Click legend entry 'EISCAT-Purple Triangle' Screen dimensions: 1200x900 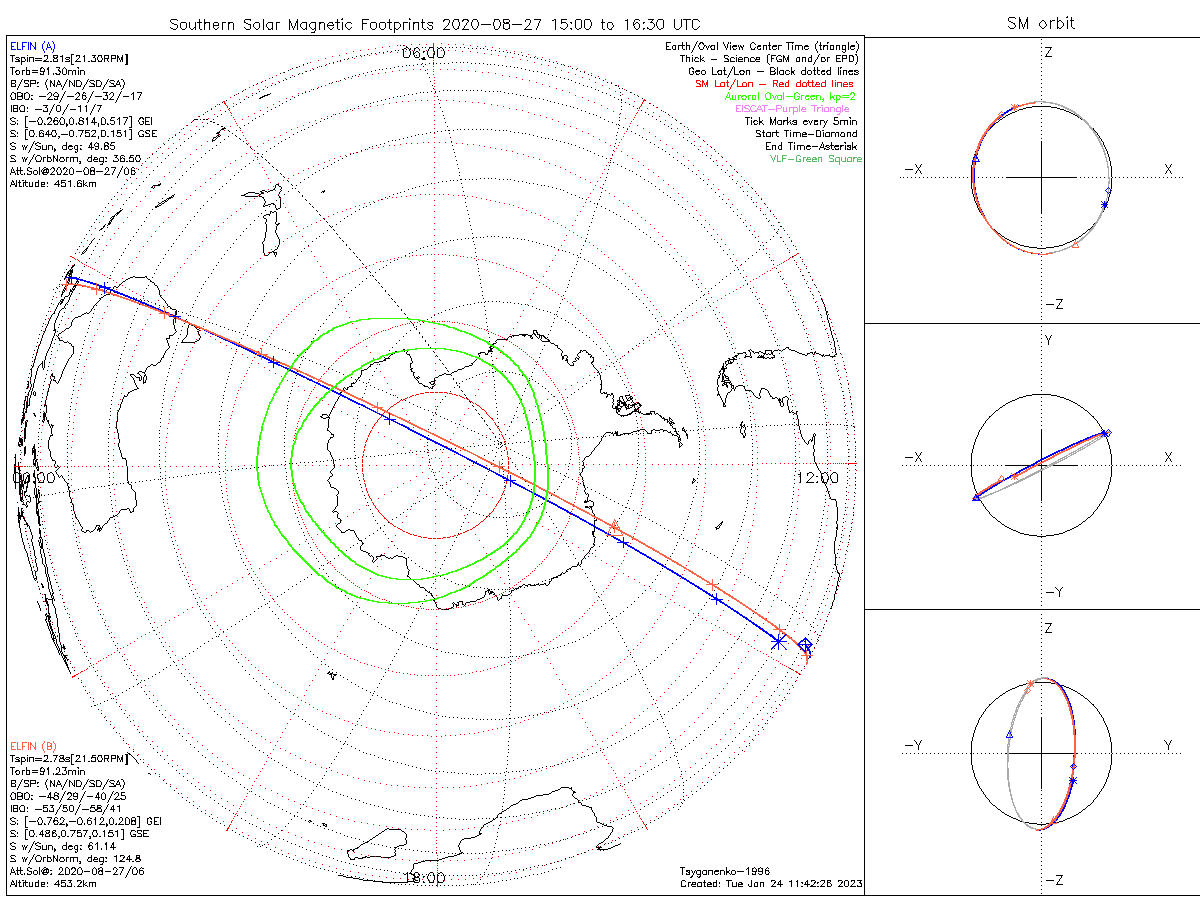tap(792, 108)
